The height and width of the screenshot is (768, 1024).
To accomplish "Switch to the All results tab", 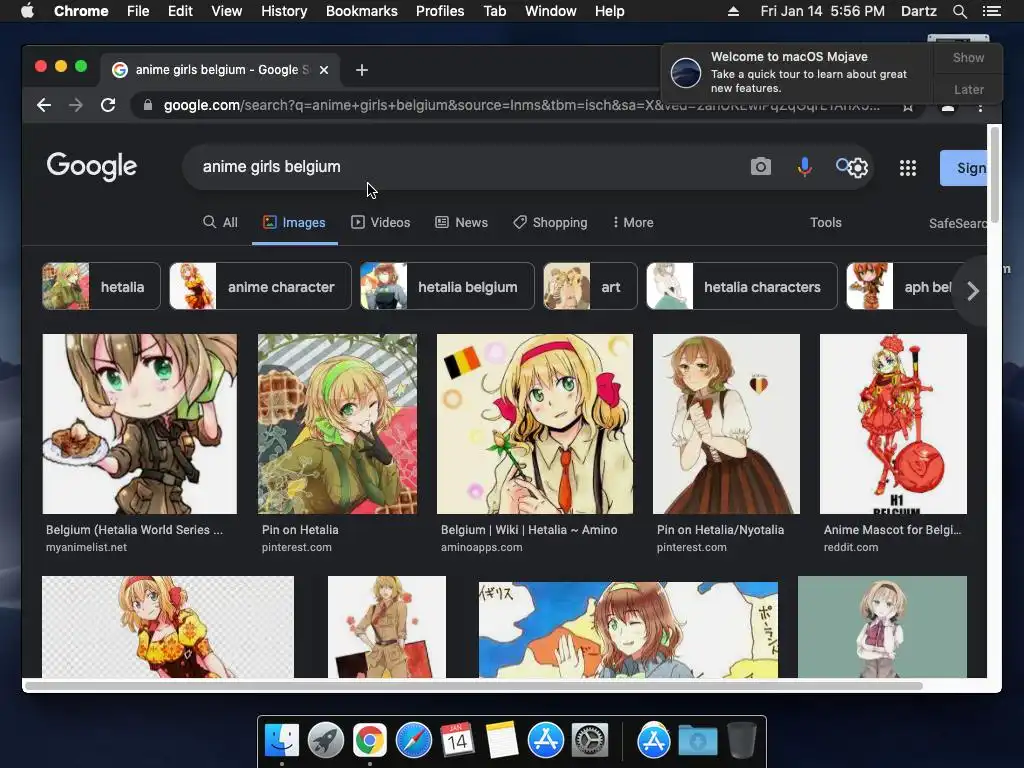I will [221, 223].
